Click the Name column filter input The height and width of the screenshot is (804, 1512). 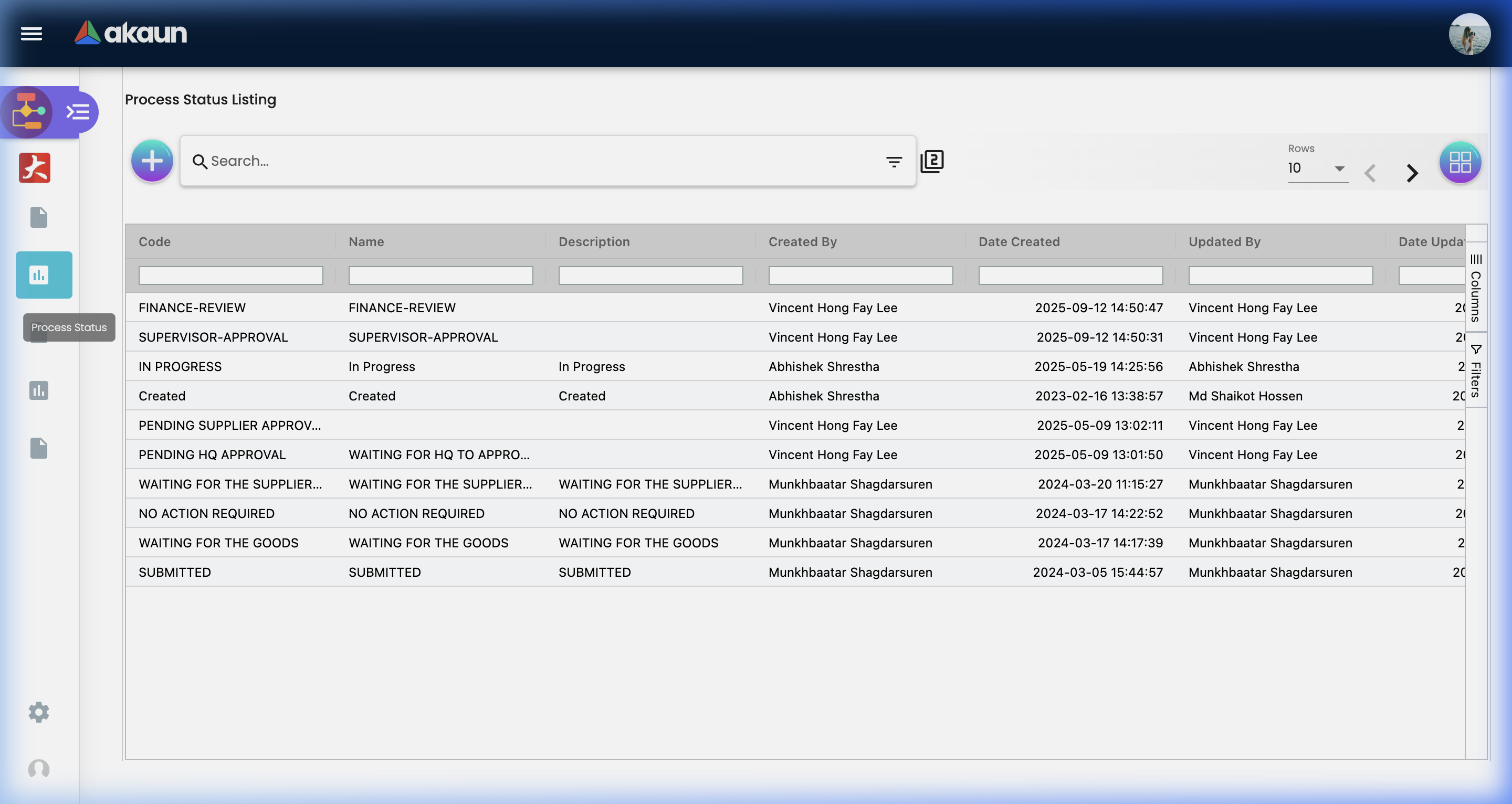[440, 276]
